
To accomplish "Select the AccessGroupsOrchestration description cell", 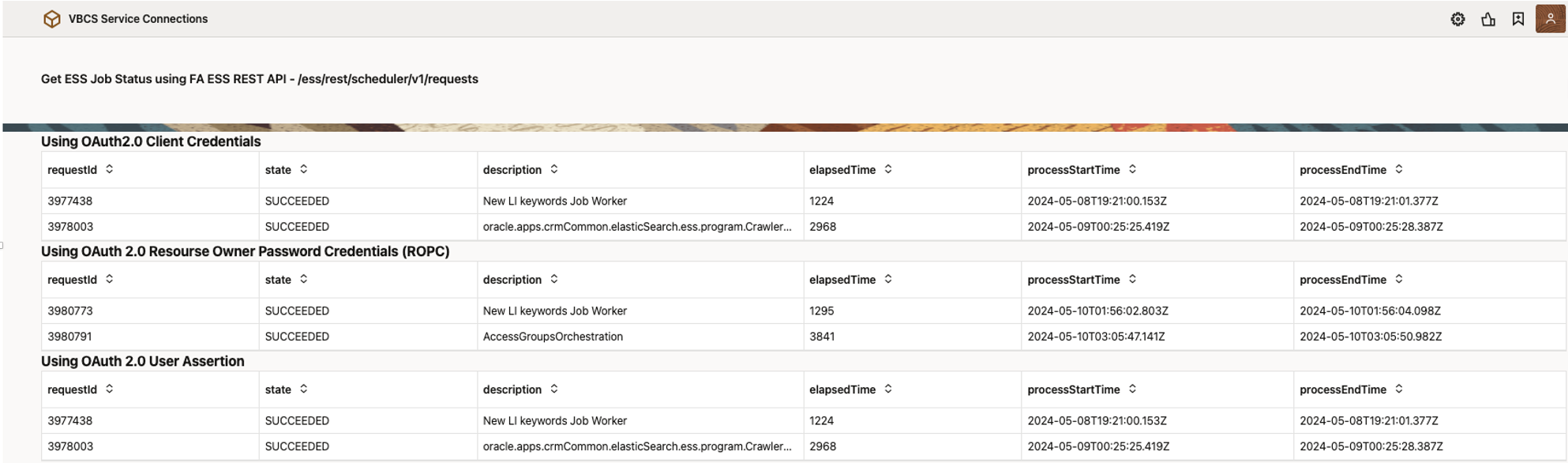I will pyautogui.click(x=553, y=337).
